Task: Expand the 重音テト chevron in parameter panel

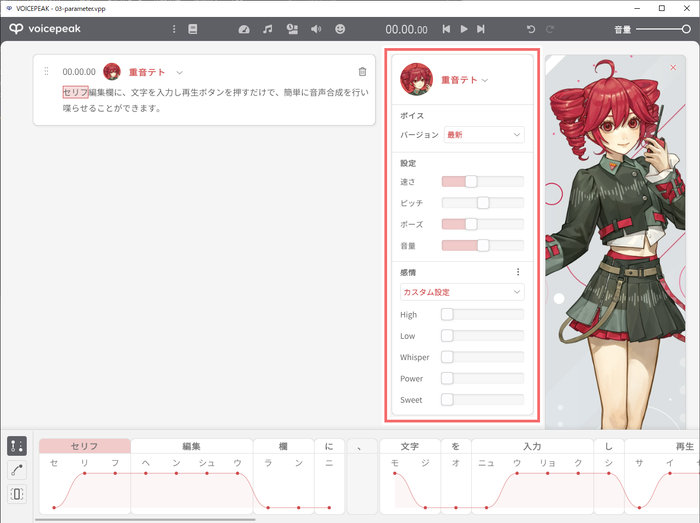Action: (485, 80)
